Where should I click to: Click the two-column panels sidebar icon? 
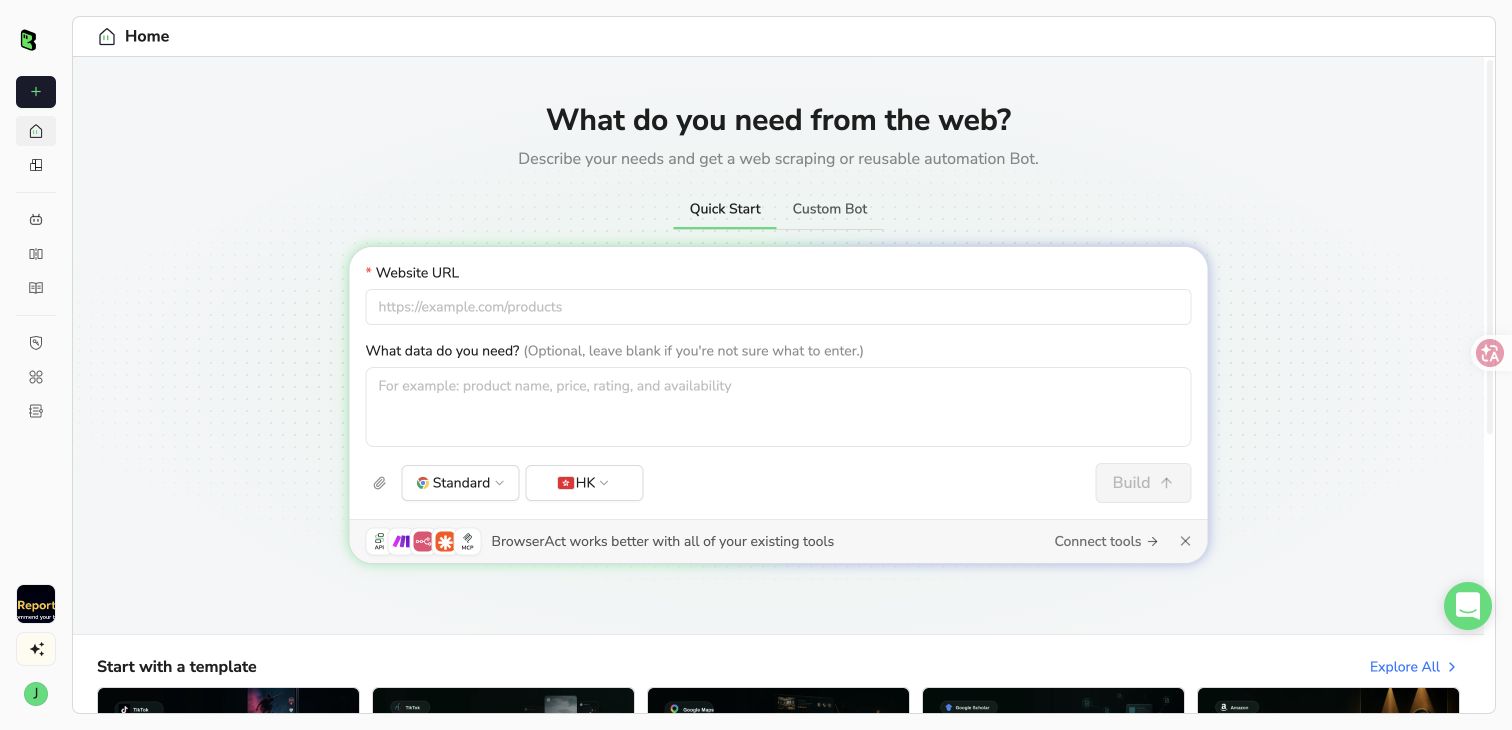coord(36,254)
